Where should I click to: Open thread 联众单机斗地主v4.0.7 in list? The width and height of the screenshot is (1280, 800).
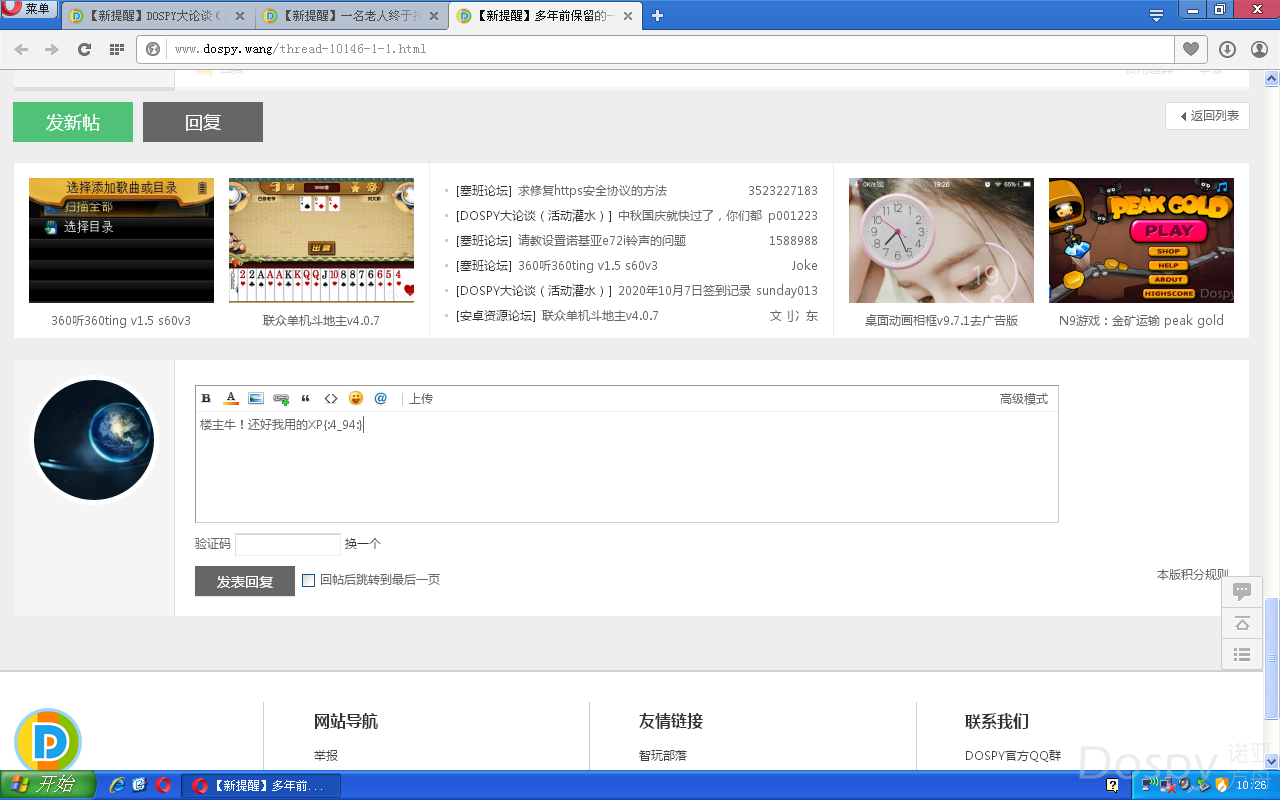[x=600, y=316]
